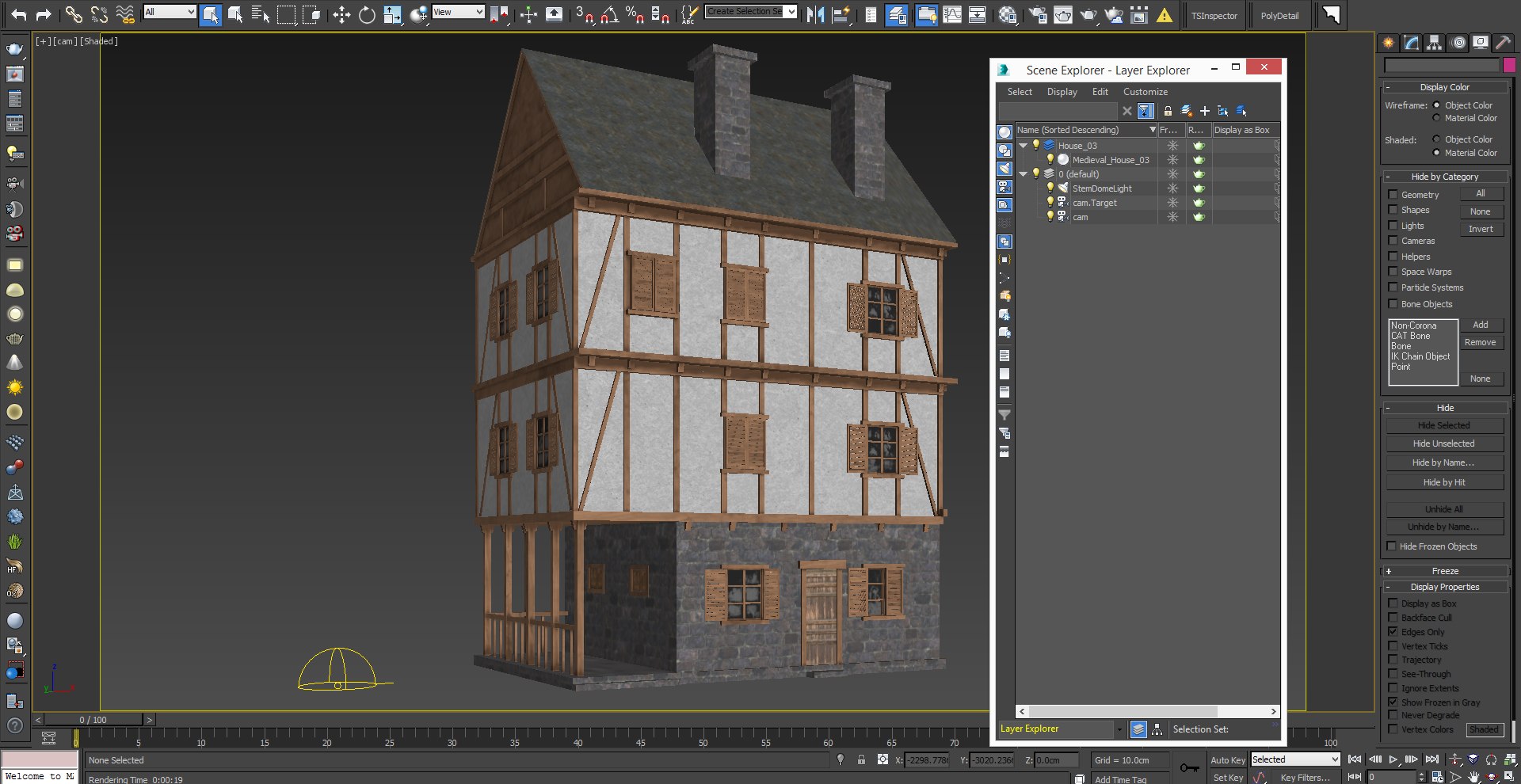Open the selection filter All dropdown
Screen dimensions: 1521x784
(x=170, y=12)
